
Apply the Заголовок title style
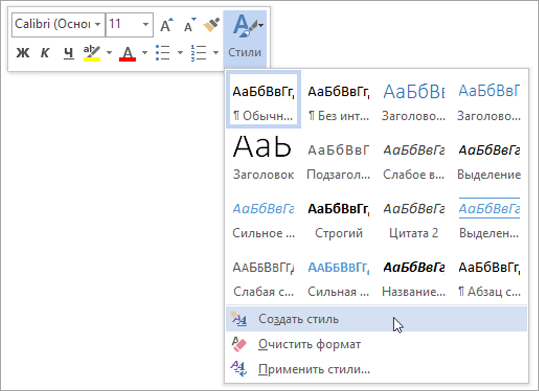(263, 157)
